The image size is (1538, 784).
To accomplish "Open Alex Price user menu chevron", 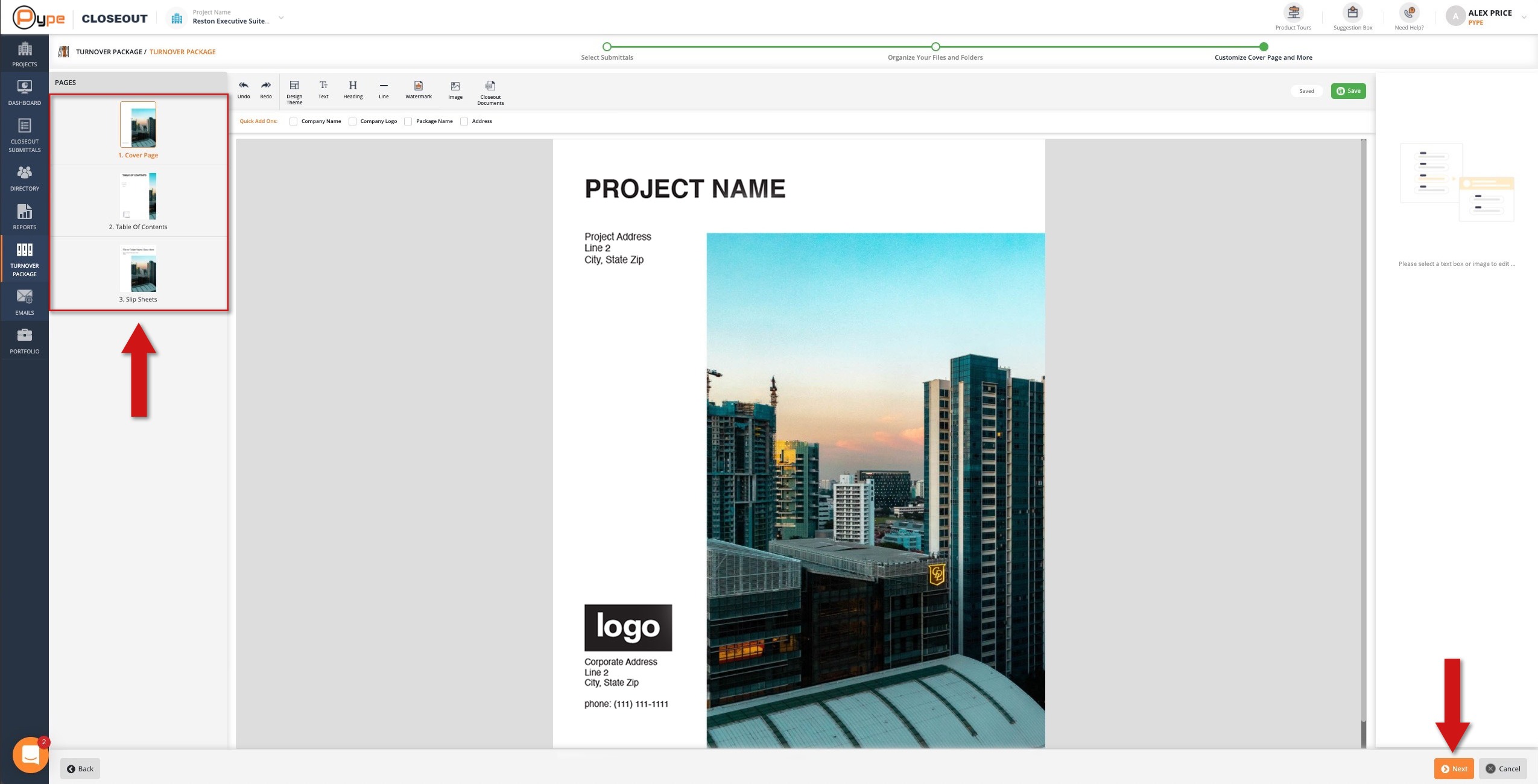I will [x=1524, y=17].
